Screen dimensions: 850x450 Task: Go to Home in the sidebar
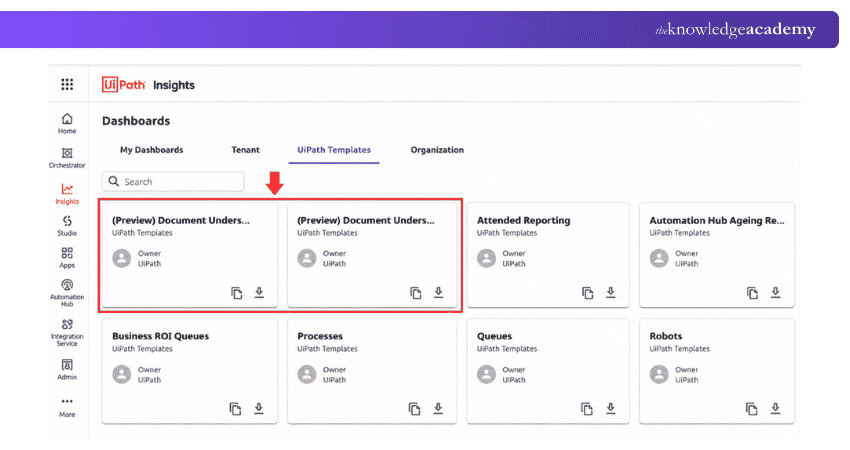click(x=67, y=123)
